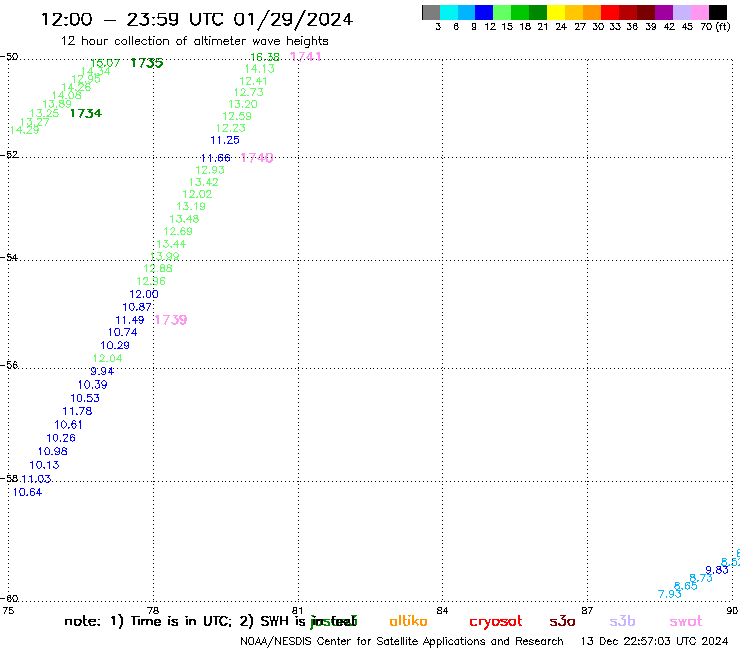Click the wave height value 12.73
The height and width of the screenshot is (650, 740).
pyautogui.click(x=249, y=93)
